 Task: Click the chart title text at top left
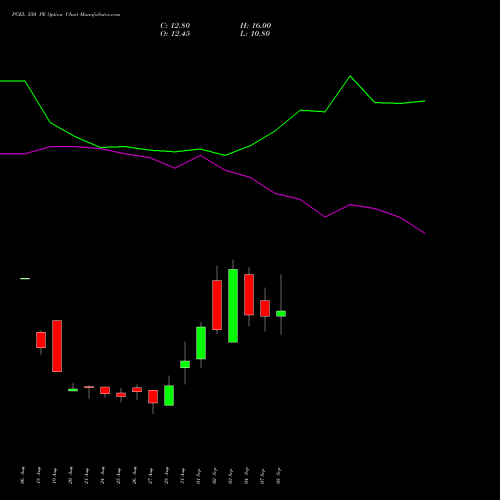pos(66,15)
